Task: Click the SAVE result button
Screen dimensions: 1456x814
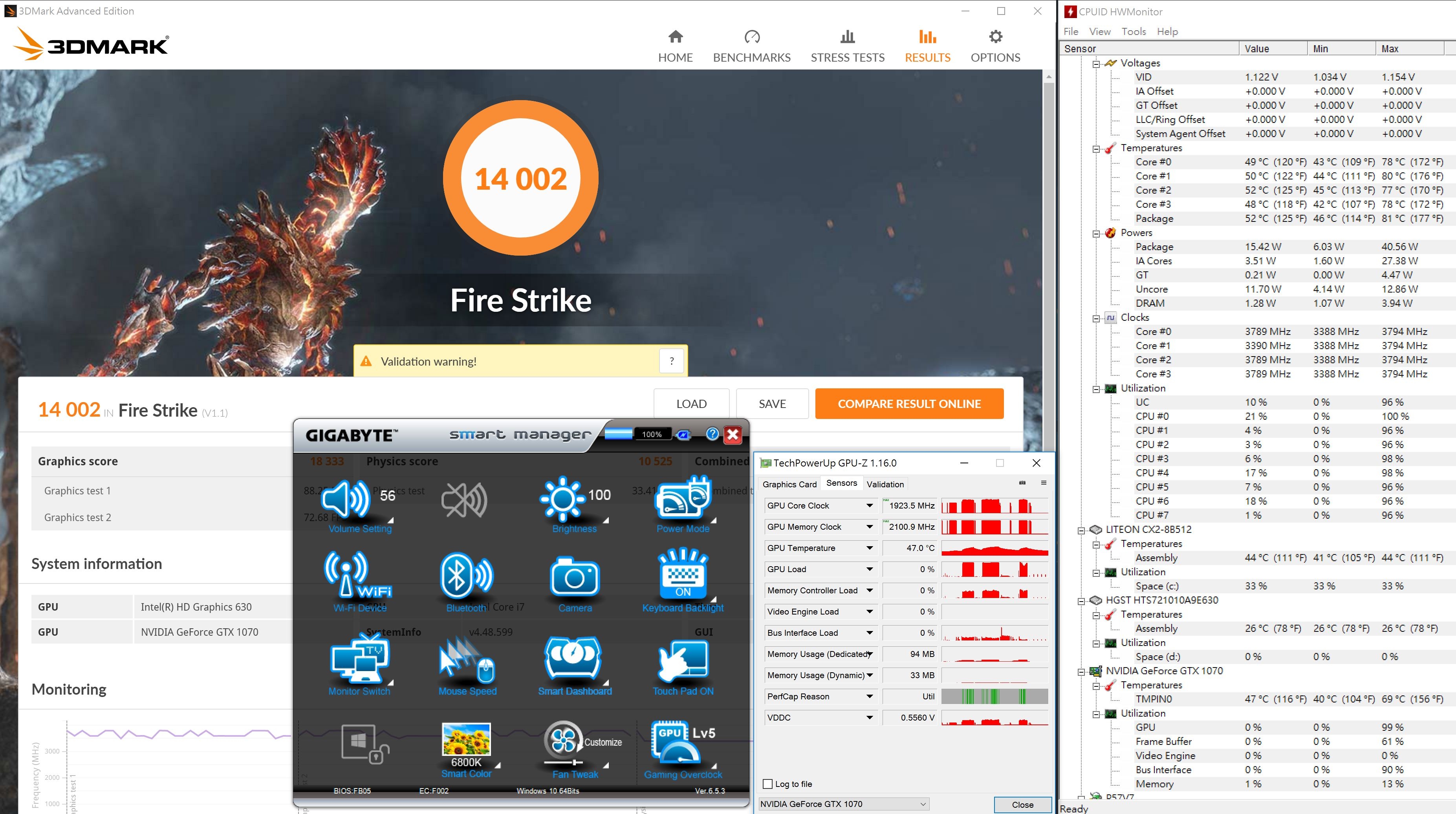Action: [x=771, y=404]
